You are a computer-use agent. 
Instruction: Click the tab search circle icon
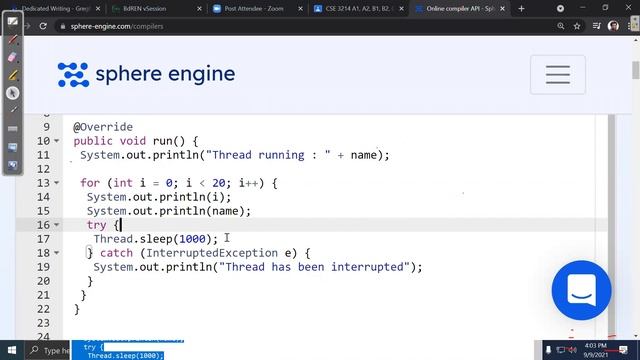coord(560,8)
